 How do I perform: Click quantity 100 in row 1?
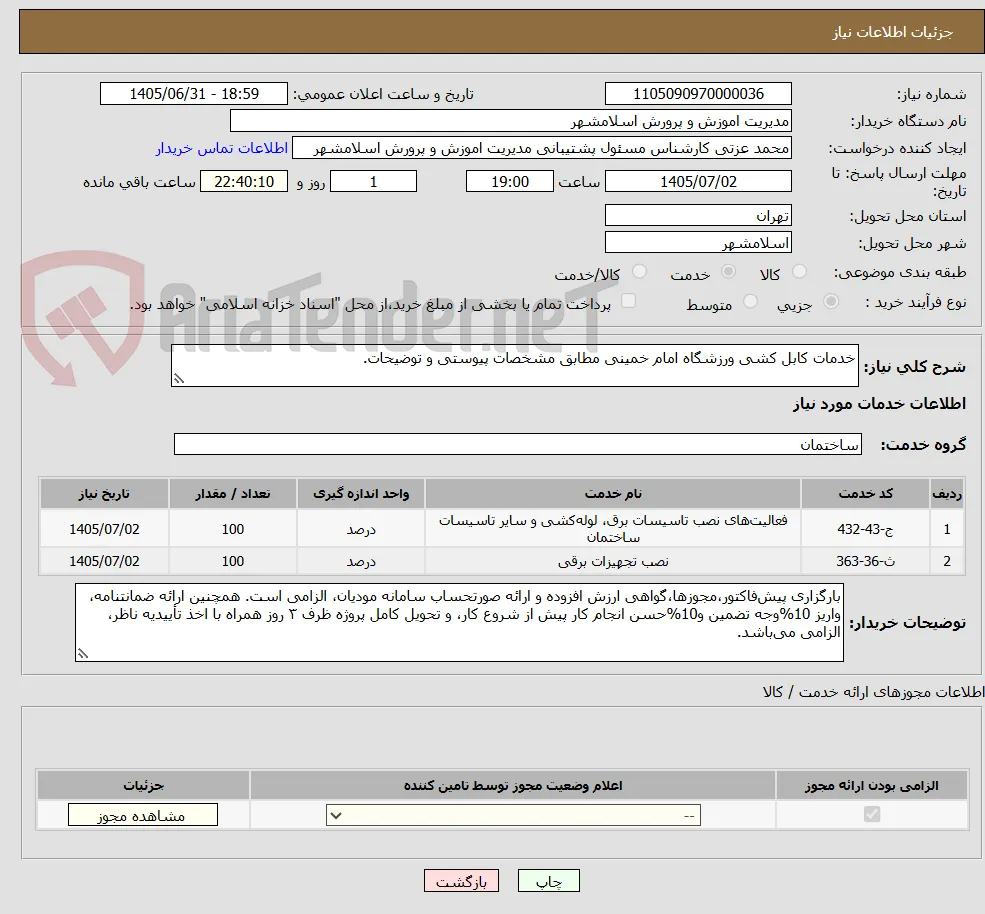coord(232,529)
